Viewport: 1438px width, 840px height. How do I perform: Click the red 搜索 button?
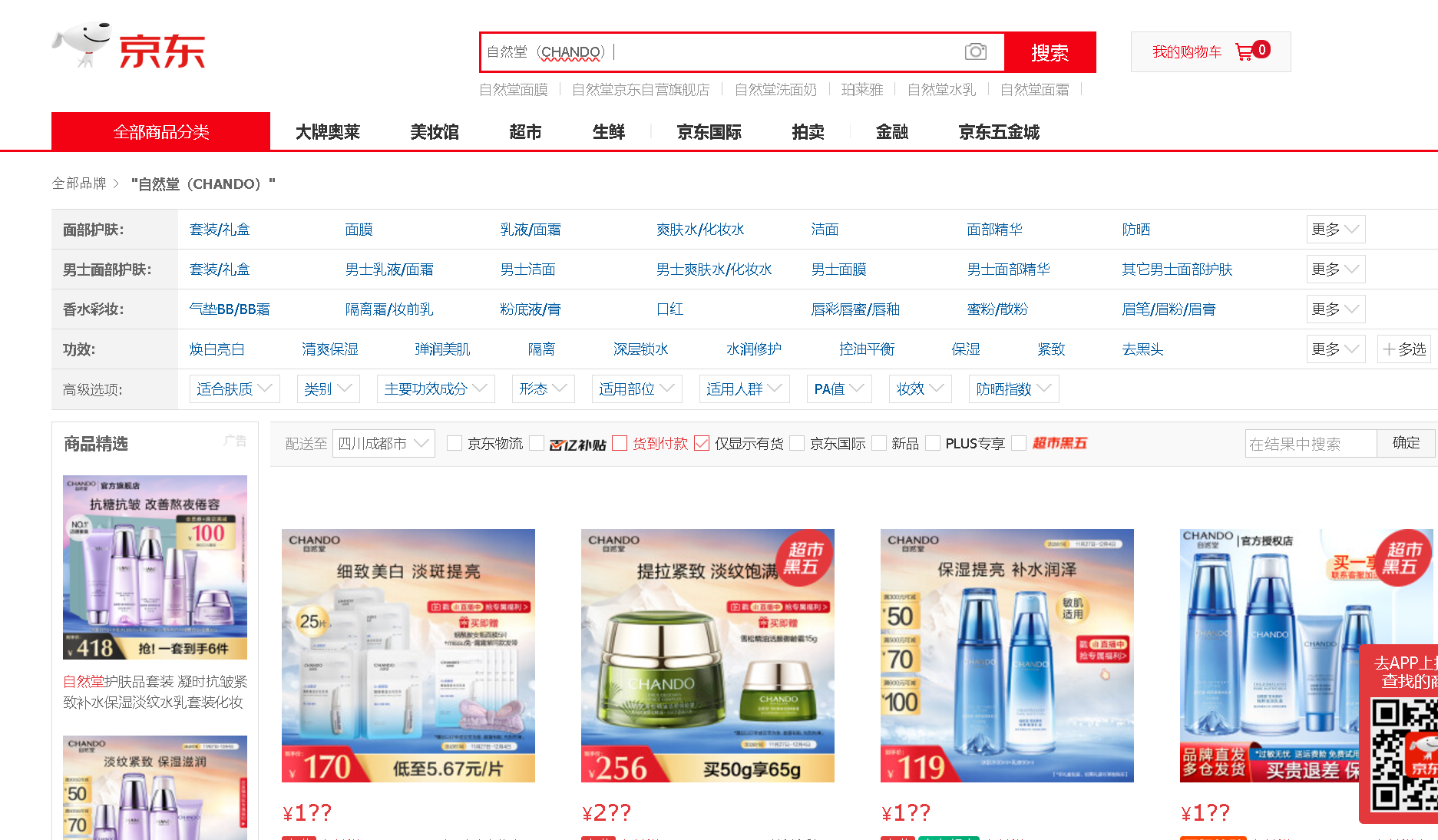click(x=1050, y=52)
